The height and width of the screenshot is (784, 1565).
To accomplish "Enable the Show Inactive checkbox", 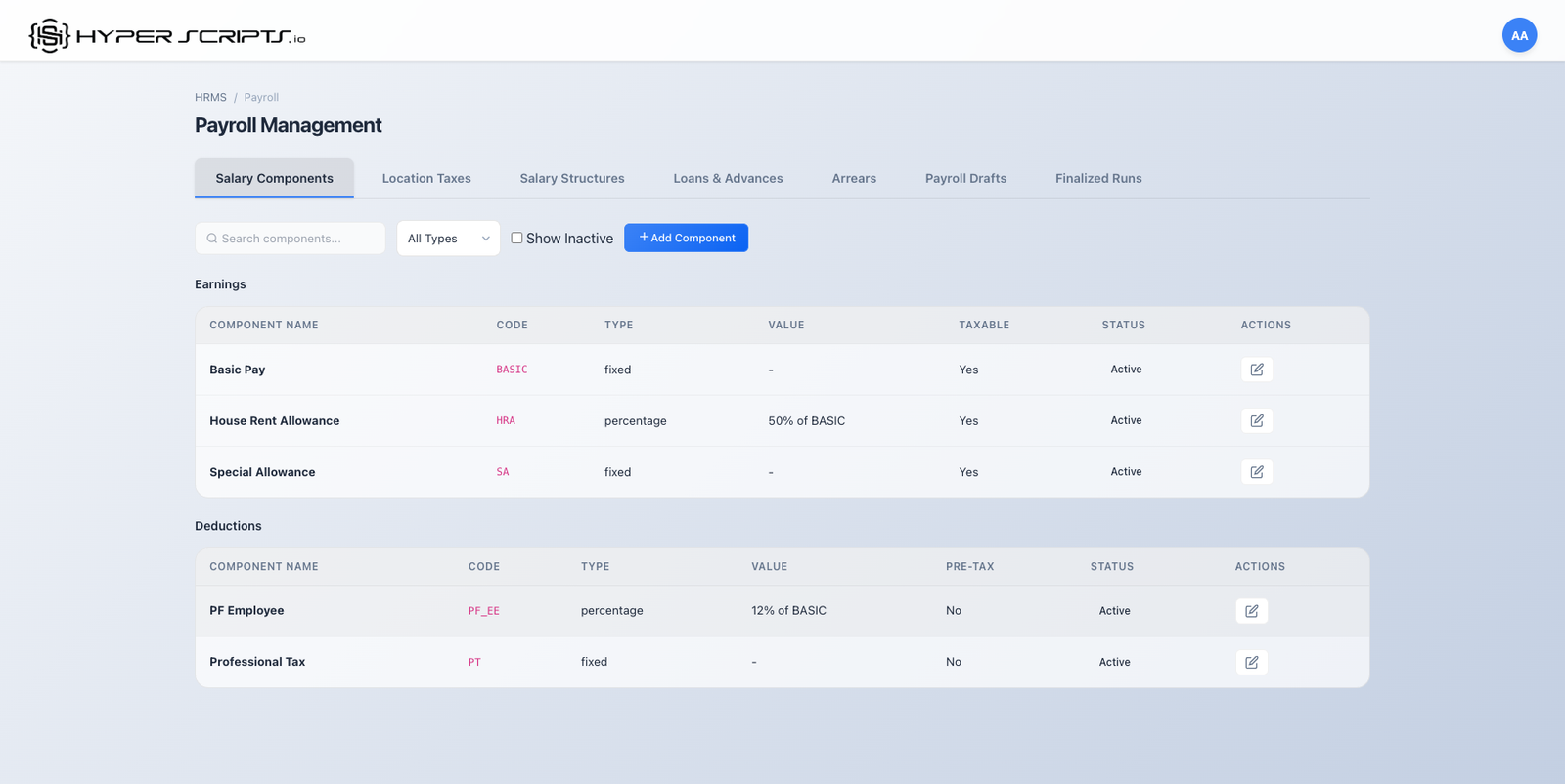I will tap(516, 238).
